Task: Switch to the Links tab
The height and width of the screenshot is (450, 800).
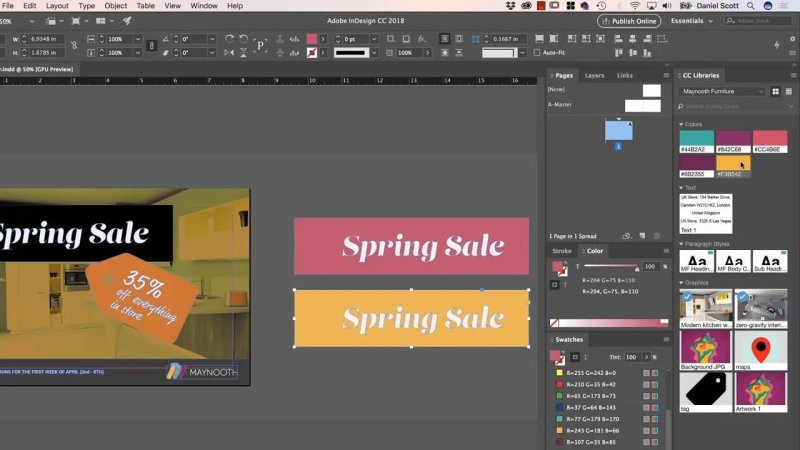Action: click(624, 76)
